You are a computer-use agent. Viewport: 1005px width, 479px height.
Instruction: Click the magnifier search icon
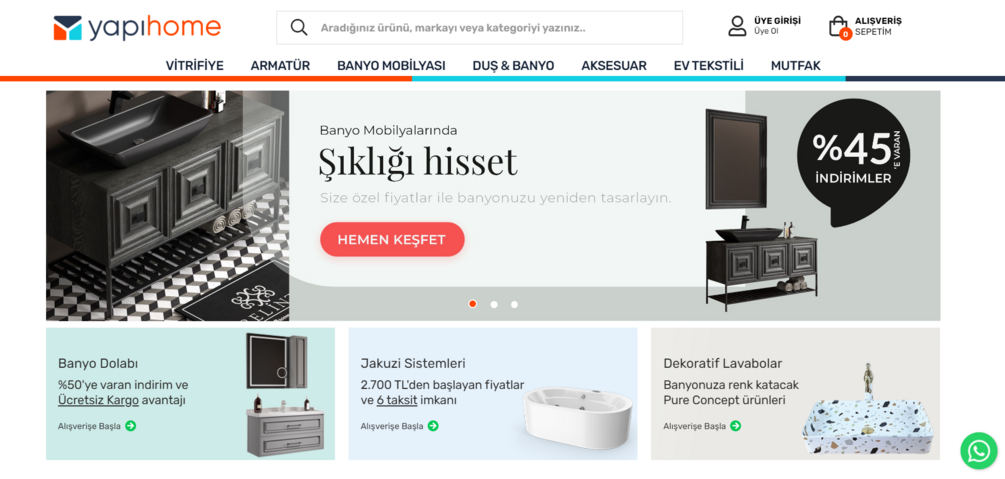point(299,28)
